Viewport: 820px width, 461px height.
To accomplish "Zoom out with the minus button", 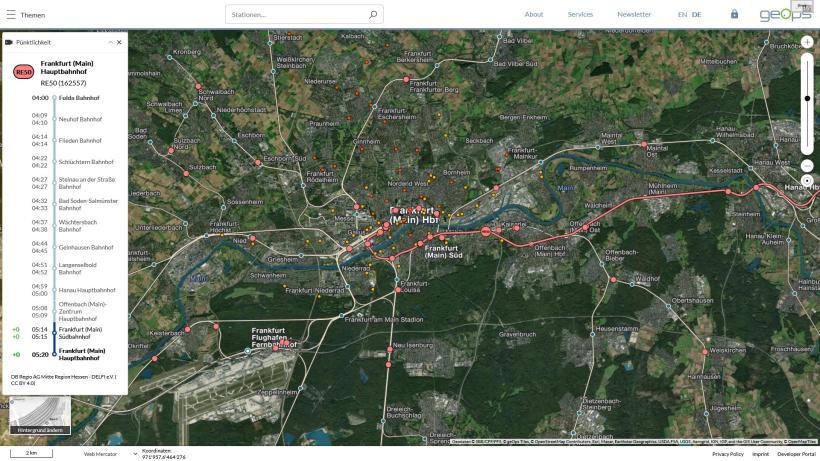I will click(x=807, y=166).
